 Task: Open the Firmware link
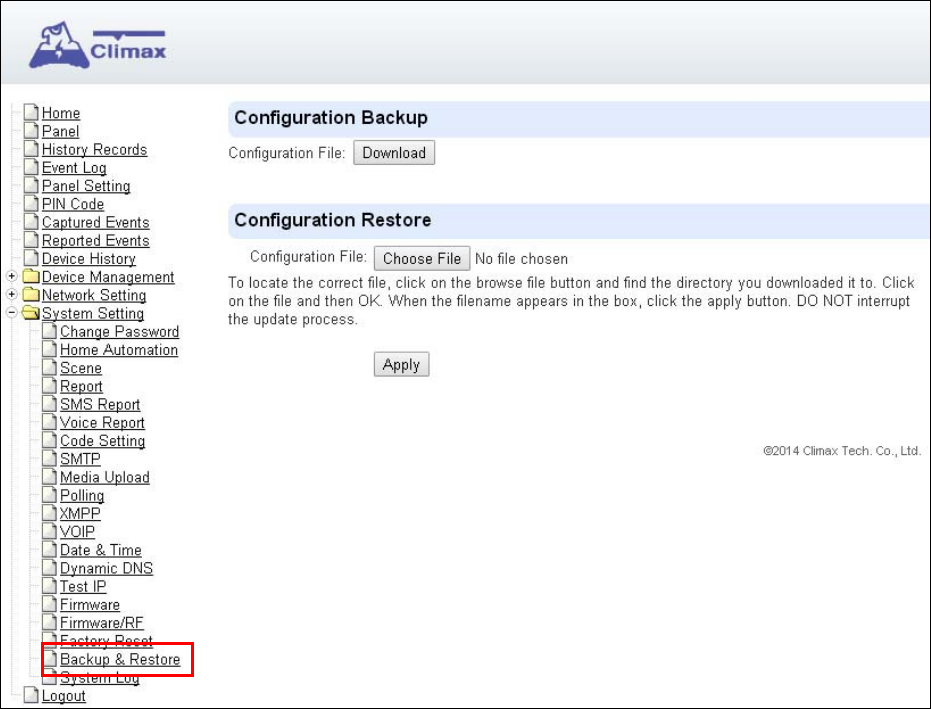click(x=90, y=605)
